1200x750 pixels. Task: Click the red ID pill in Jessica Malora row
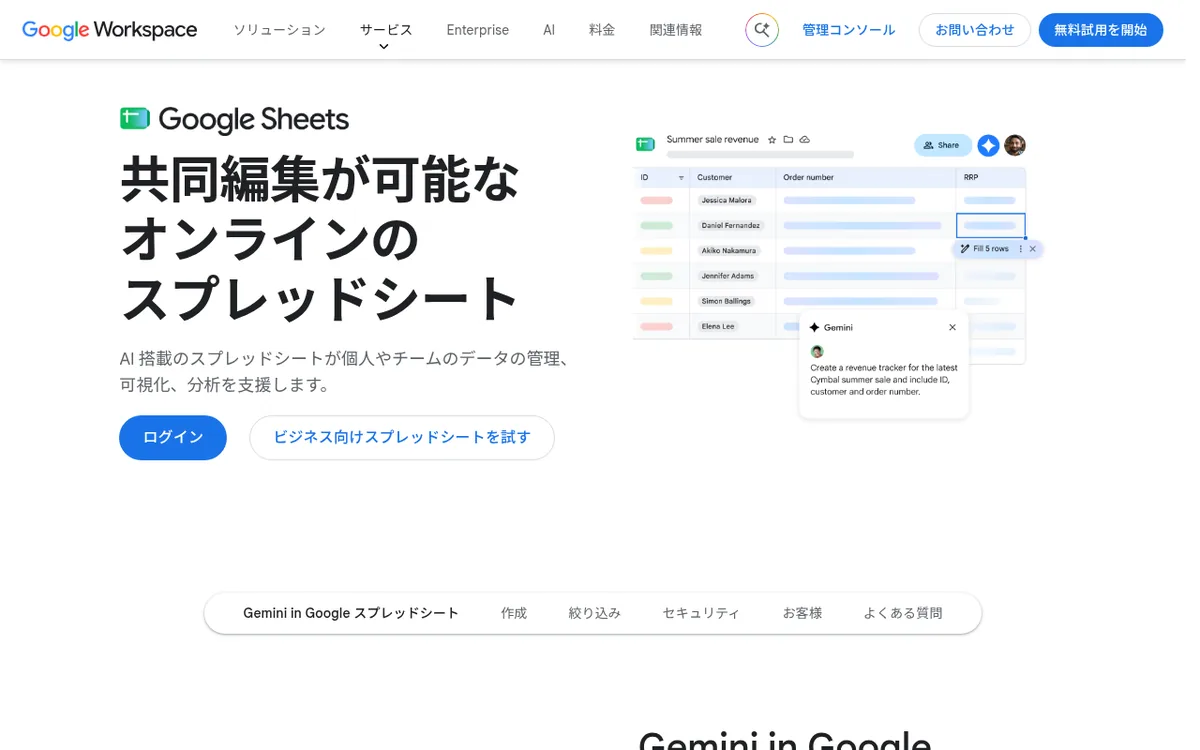657,200
